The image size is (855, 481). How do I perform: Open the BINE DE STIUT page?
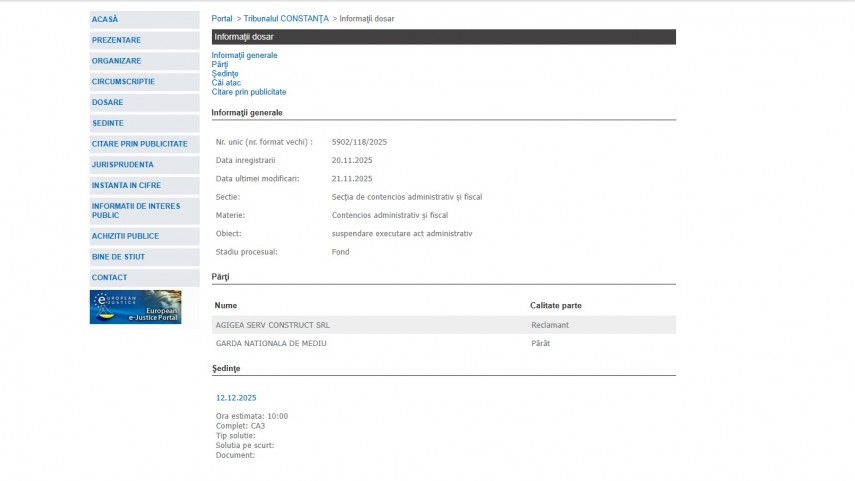tap(118, 257)
